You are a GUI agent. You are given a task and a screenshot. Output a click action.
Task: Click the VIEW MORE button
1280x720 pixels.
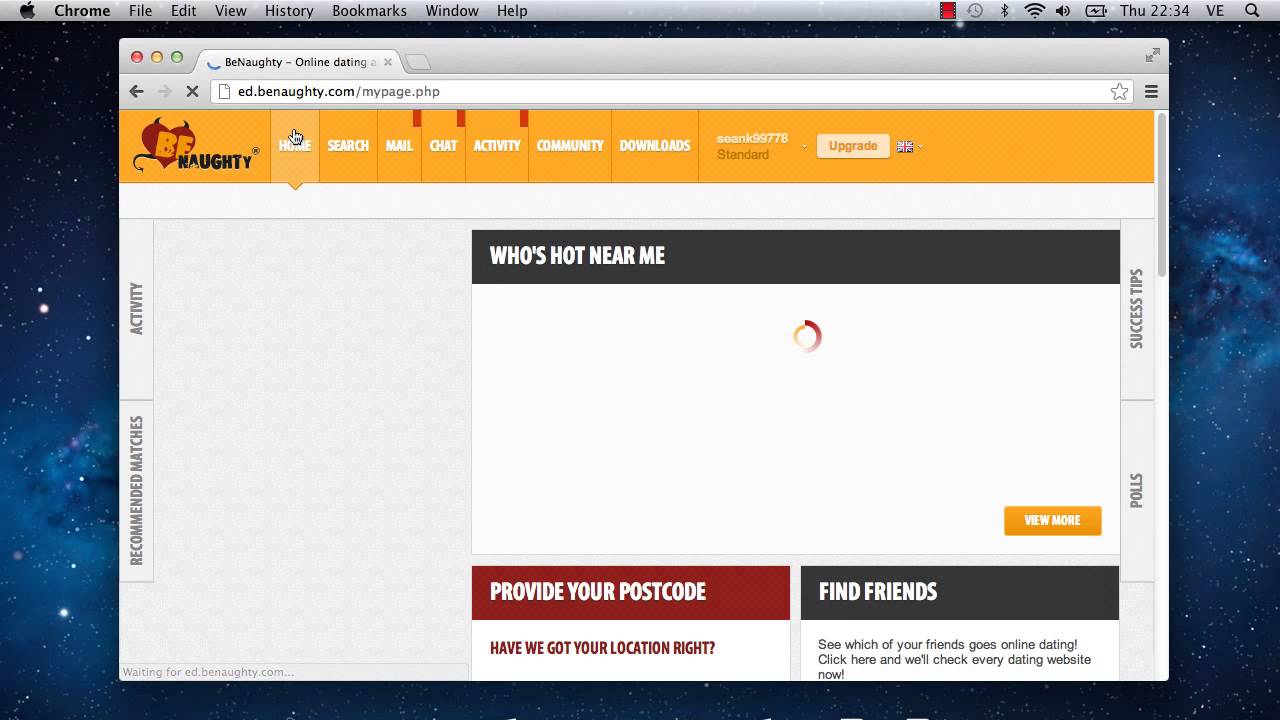[1052, 520]
